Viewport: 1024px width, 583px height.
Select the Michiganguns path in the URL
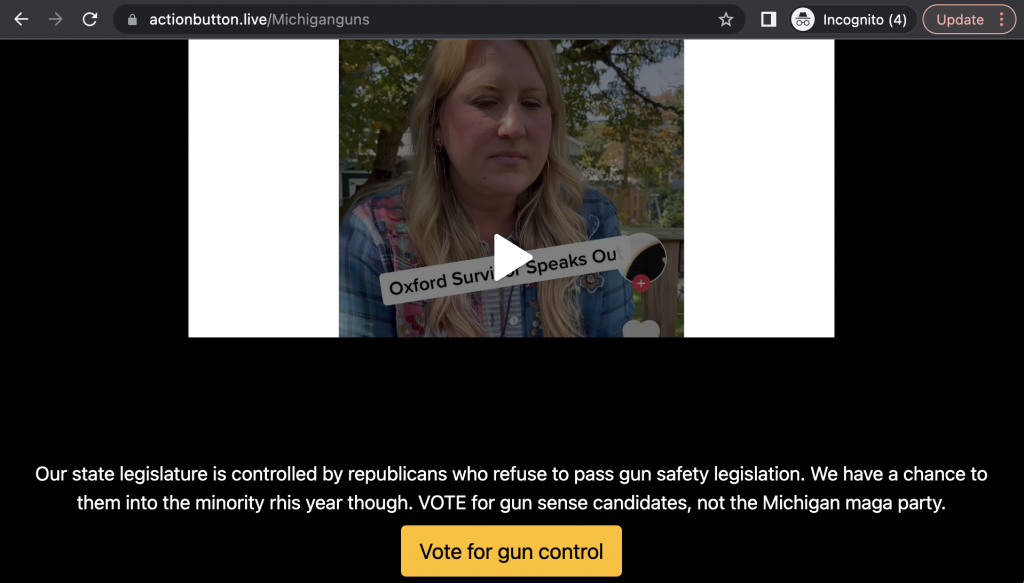(321, 20)
